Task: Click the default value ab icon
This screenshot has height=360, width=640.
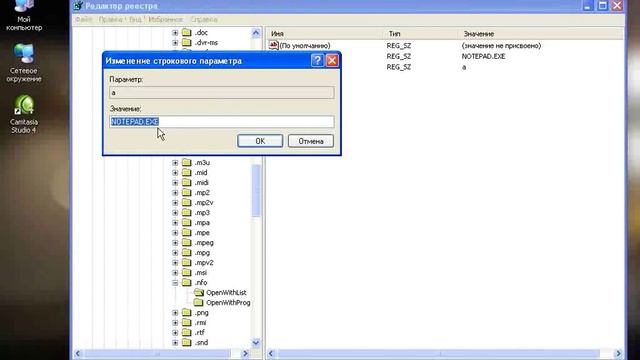Action: [273, 45]
